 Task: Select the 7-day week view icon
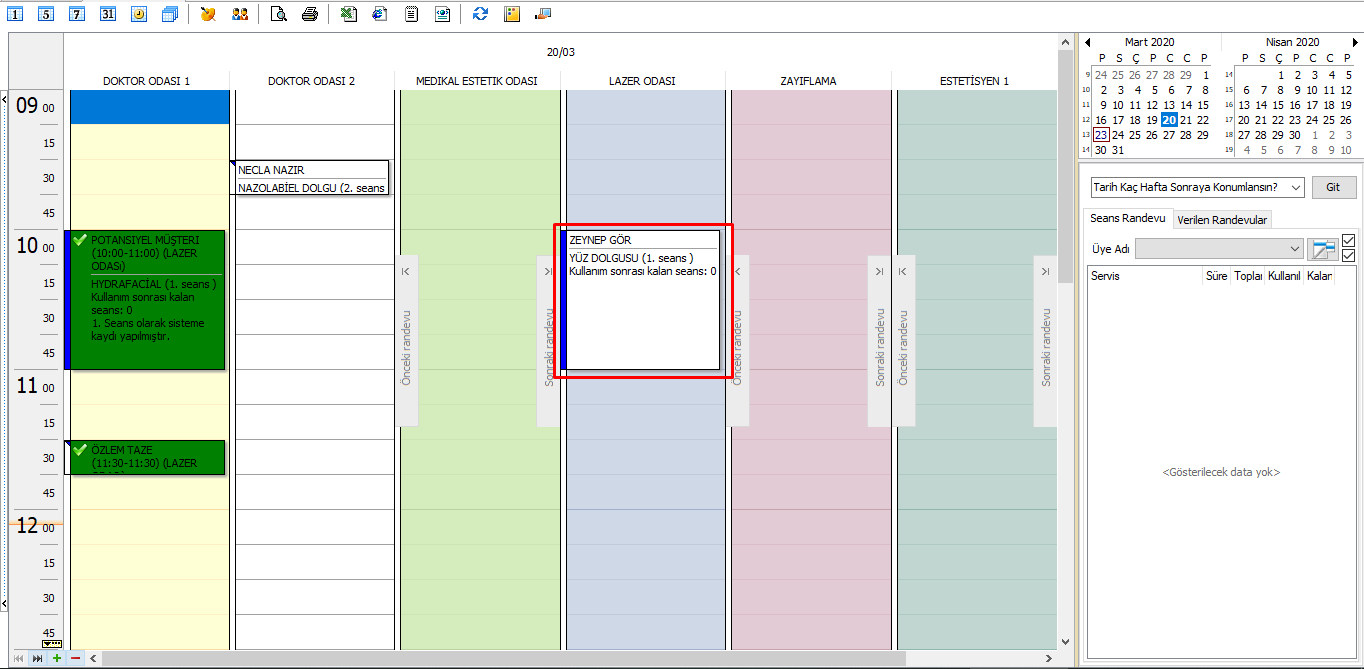pos(77,14)
